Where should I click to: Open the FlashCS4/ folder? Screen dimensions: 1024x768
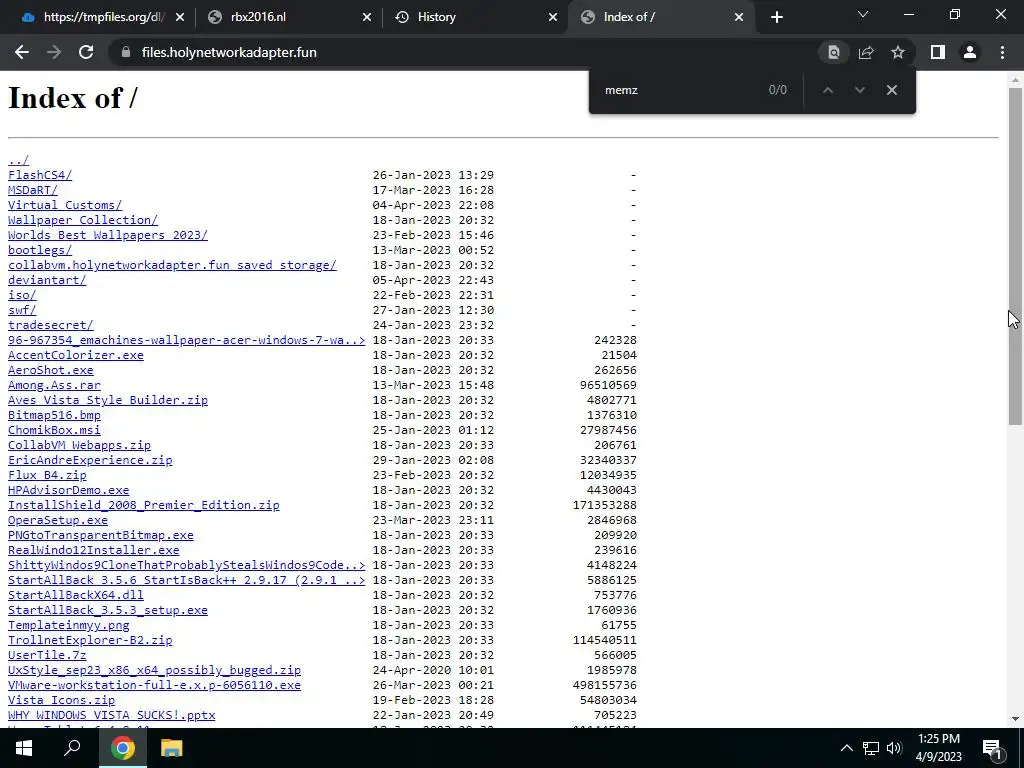click(x=40, y=175)
